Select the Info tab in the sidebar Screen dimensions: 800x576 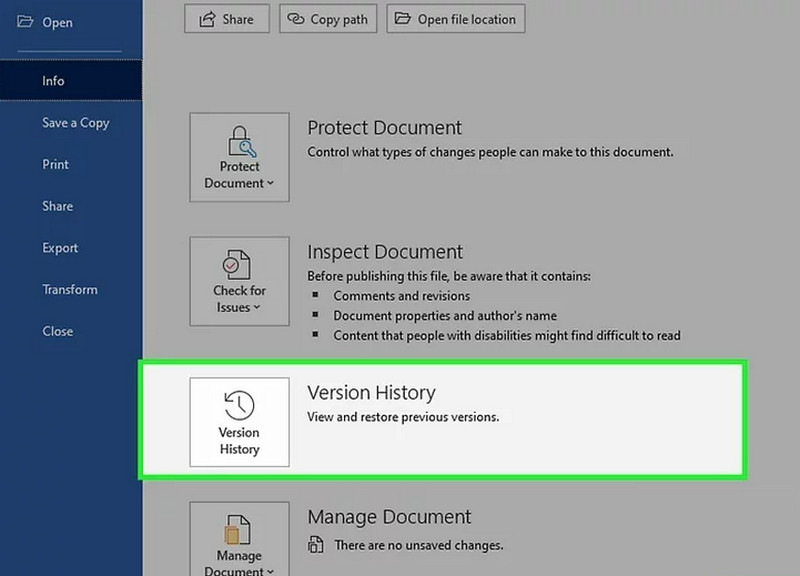[53, 81]
